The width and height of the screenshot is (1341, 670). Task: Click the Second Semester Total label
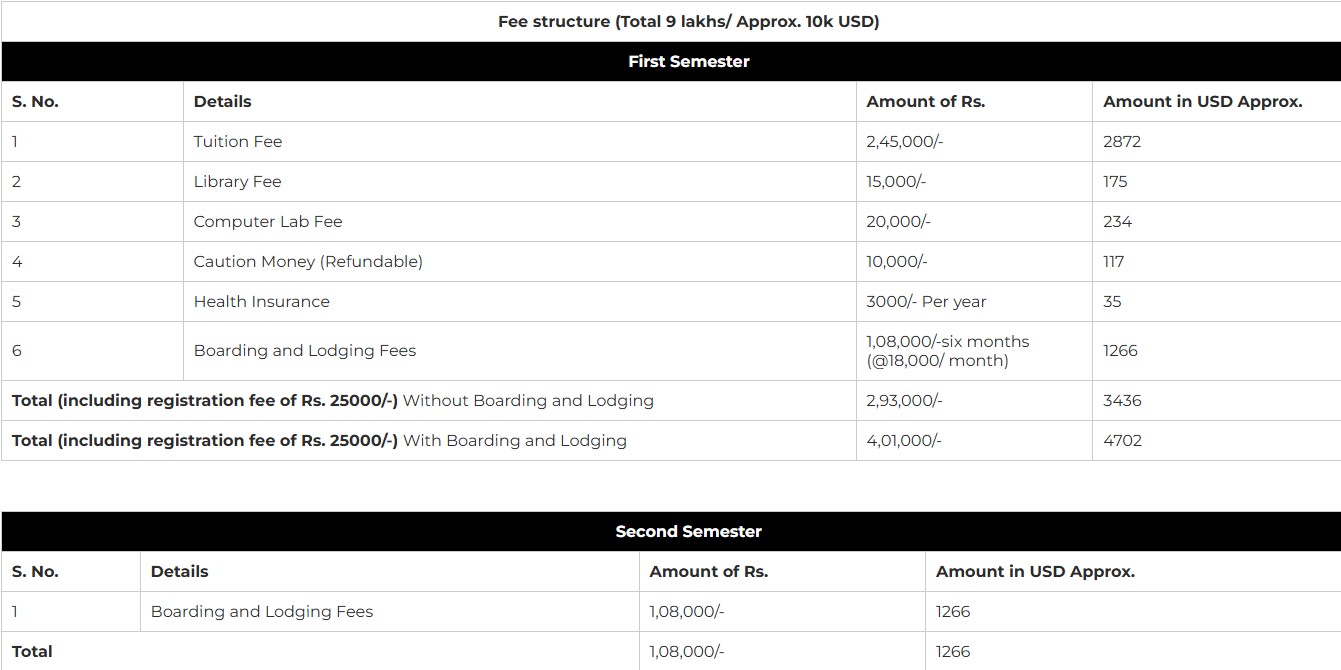pos(32,651)
